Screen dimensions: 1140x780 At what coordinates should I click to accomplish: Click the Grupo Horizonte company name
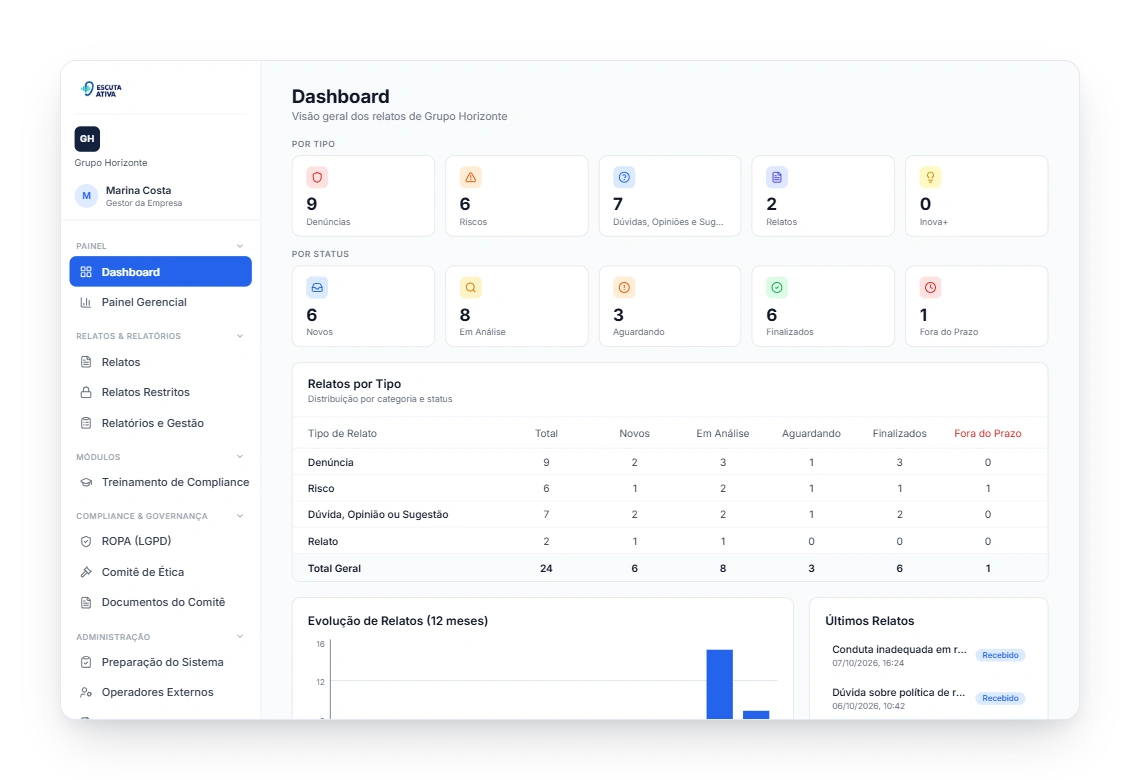(x=111, y=164)
